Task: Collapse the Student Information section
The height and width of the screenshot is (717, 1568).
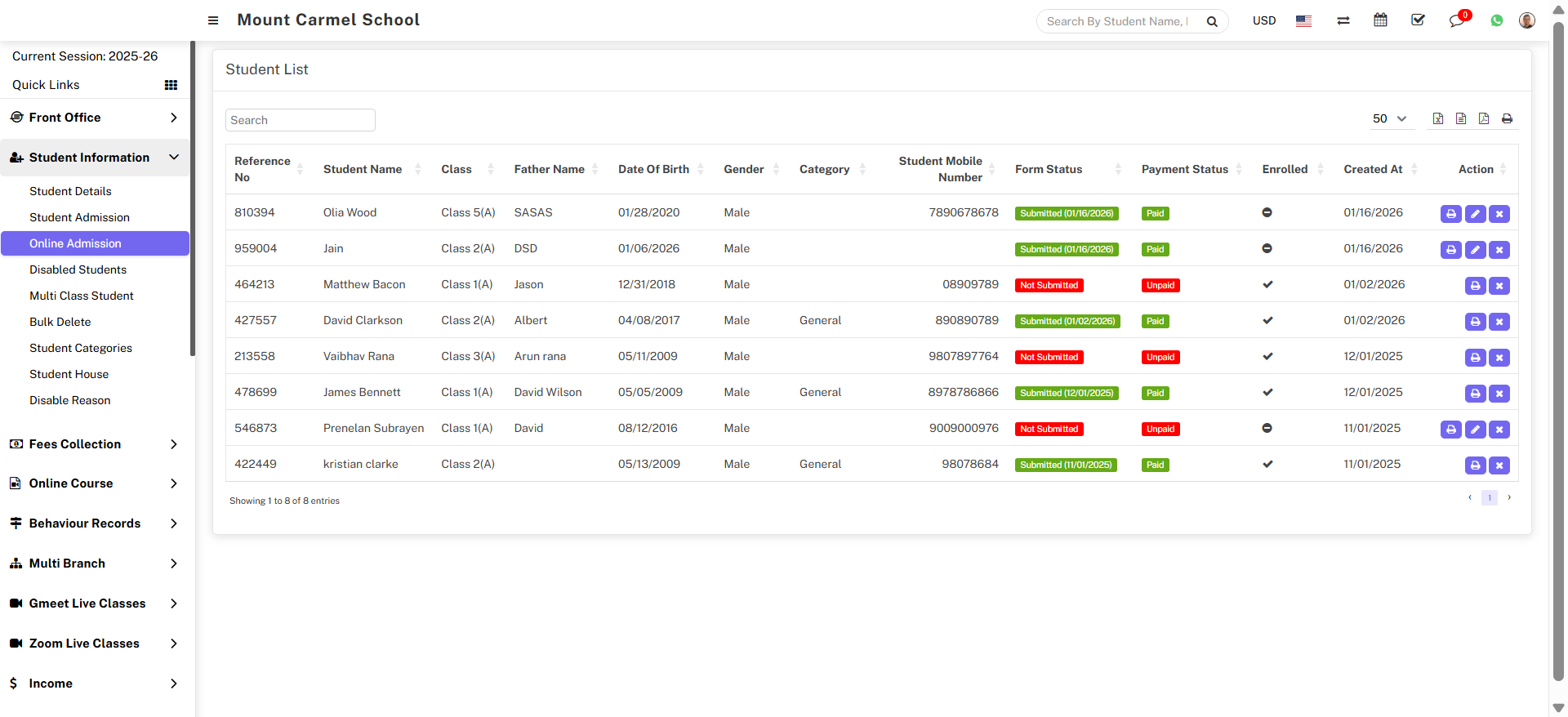Action: (95, 158)
